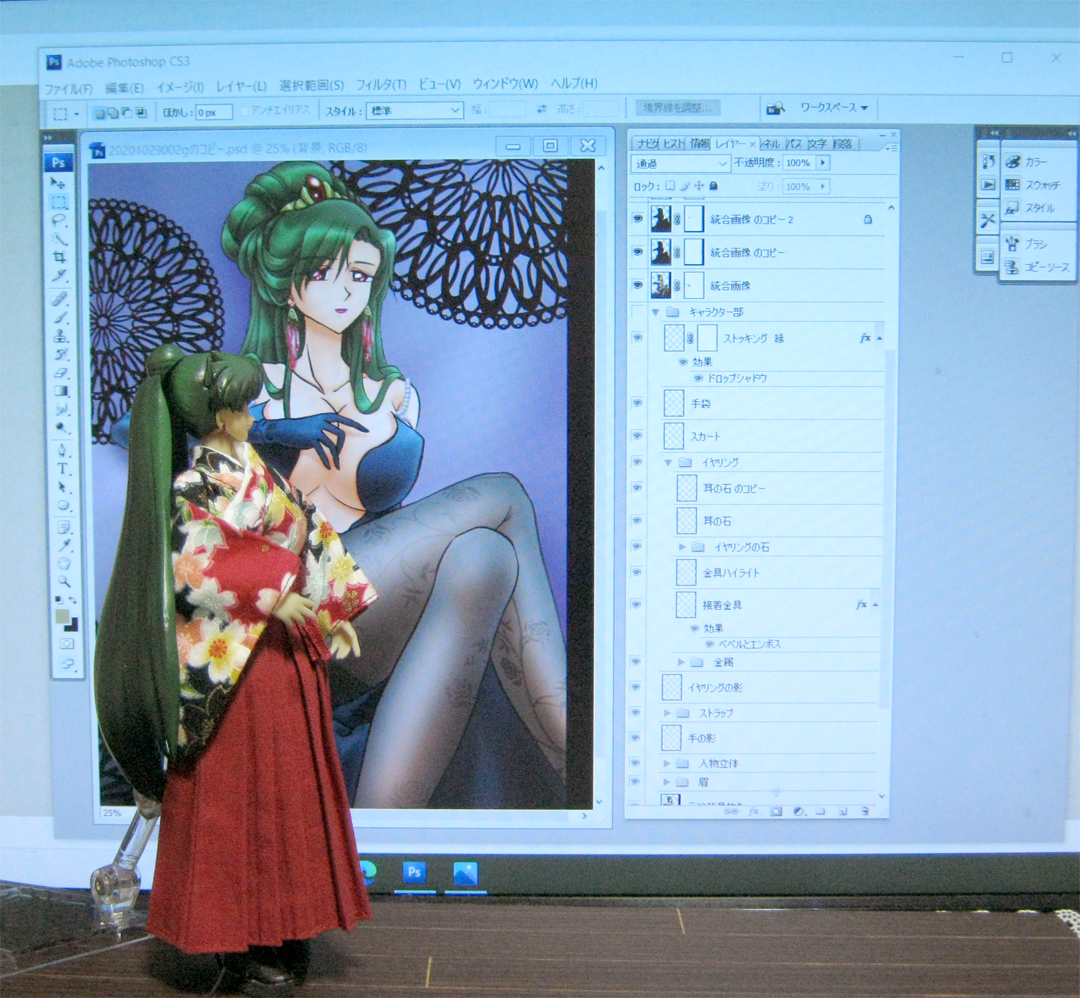Open the 不透明度 opacity slider arrow
1080x998 pixels.
[822, 163]
